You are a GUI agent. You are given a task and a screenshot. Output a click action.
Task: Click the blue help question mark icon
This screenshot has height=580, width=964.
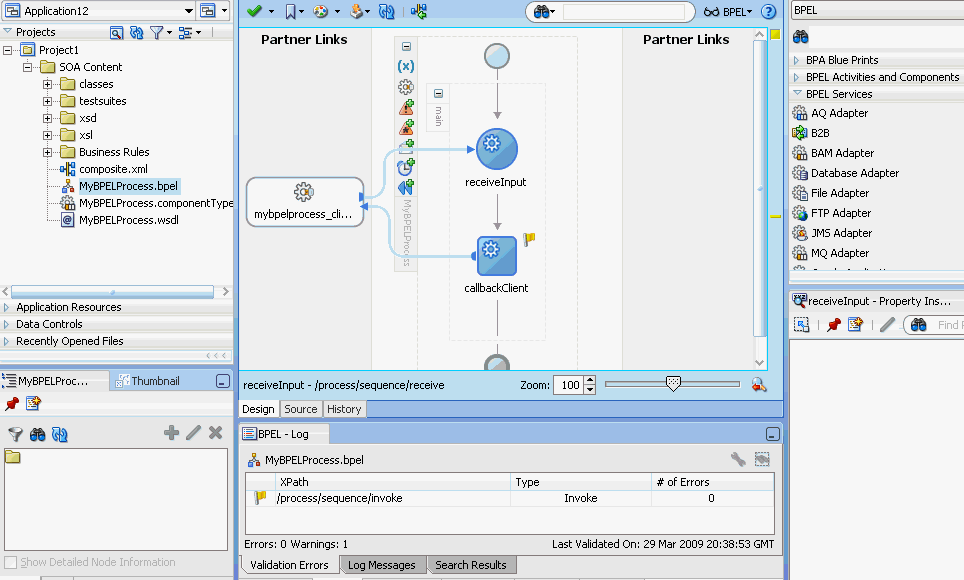[x=768, y=11]
